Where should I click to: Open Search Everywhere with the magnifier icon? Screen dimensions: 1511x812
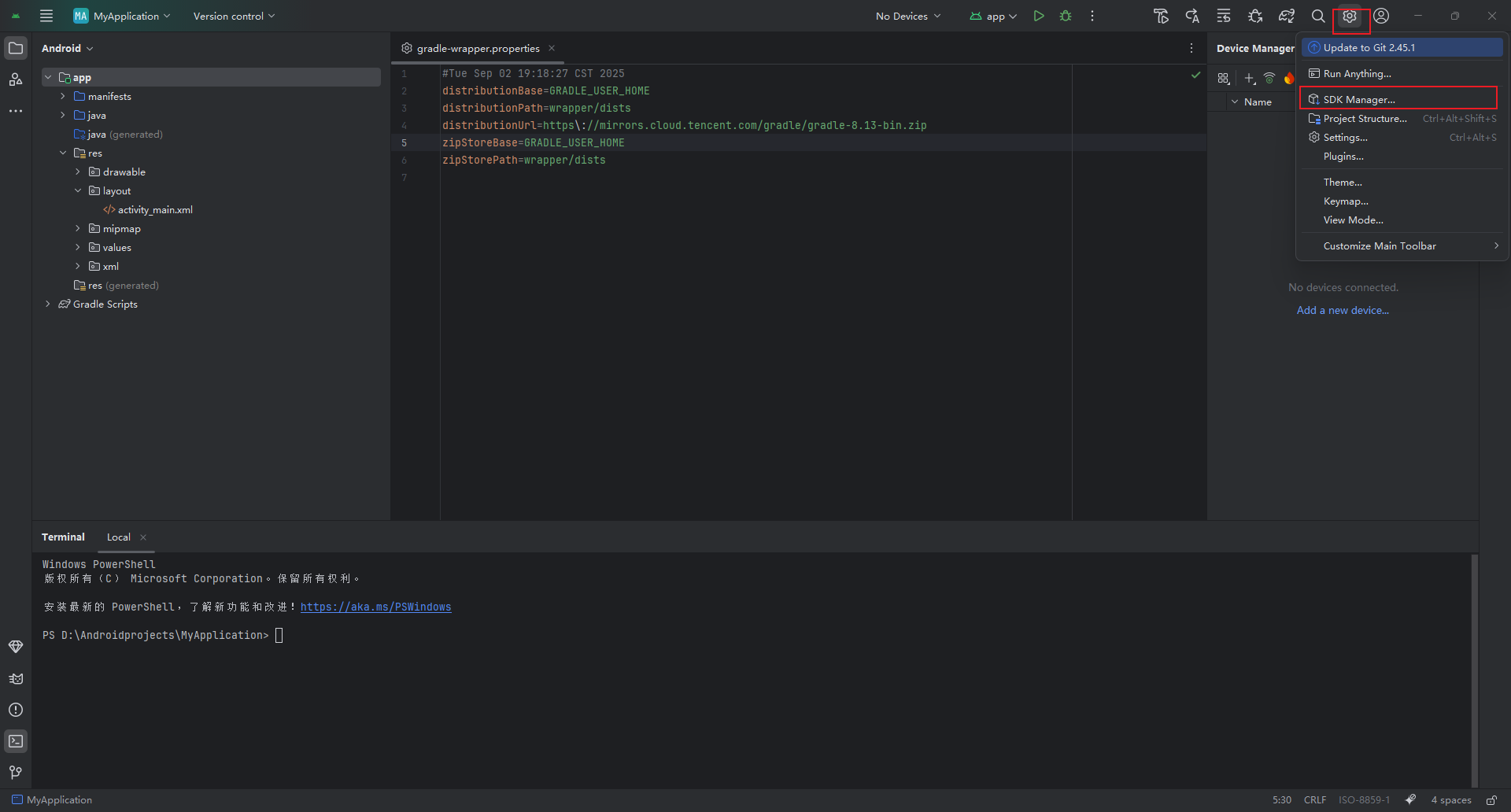click(x=1317, y=16)
